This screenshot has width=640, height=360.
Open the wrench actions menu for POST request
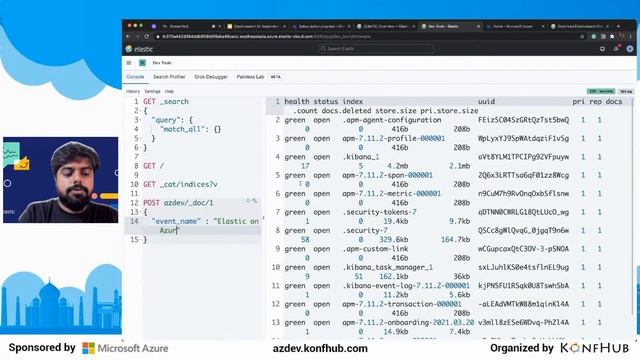pyautogui.click(x=255, y=201)
